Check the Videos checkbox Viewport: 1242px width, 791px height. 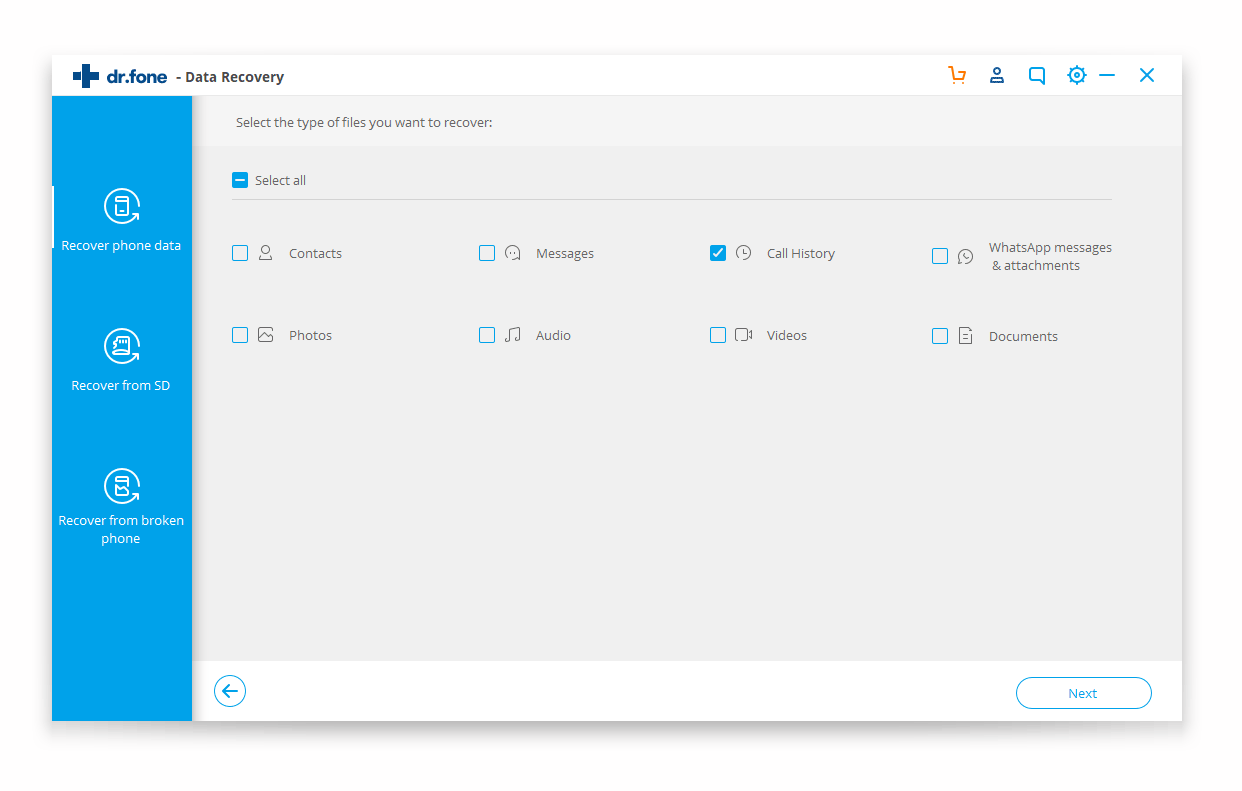(x=718, y=335)
